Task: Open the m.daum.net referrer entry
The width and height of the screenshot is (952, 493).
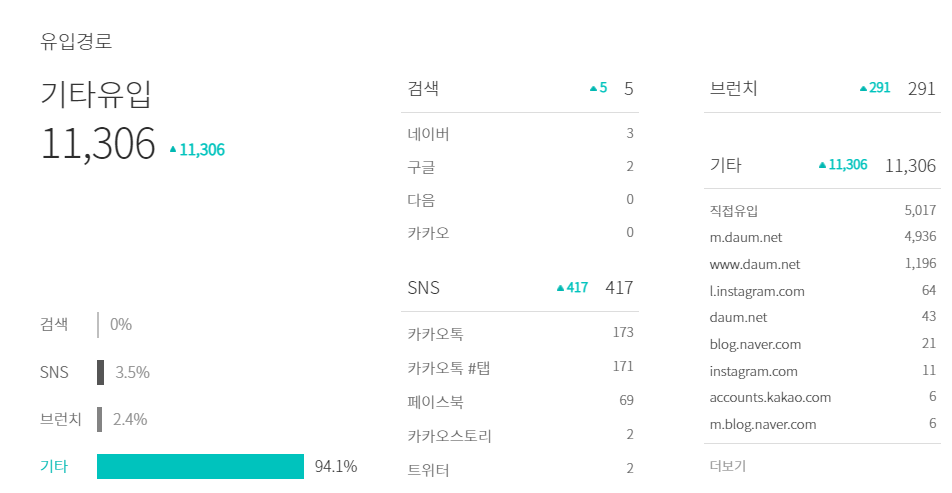Action: [822, 237]
